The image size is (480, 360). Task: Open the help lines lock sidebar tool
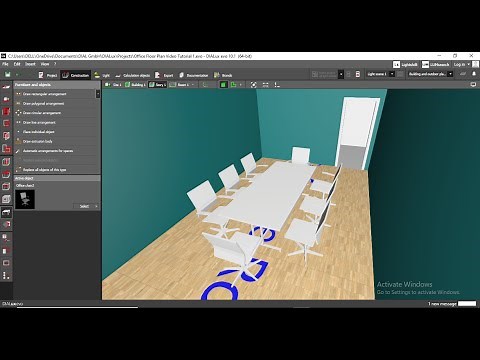[6, 238]
